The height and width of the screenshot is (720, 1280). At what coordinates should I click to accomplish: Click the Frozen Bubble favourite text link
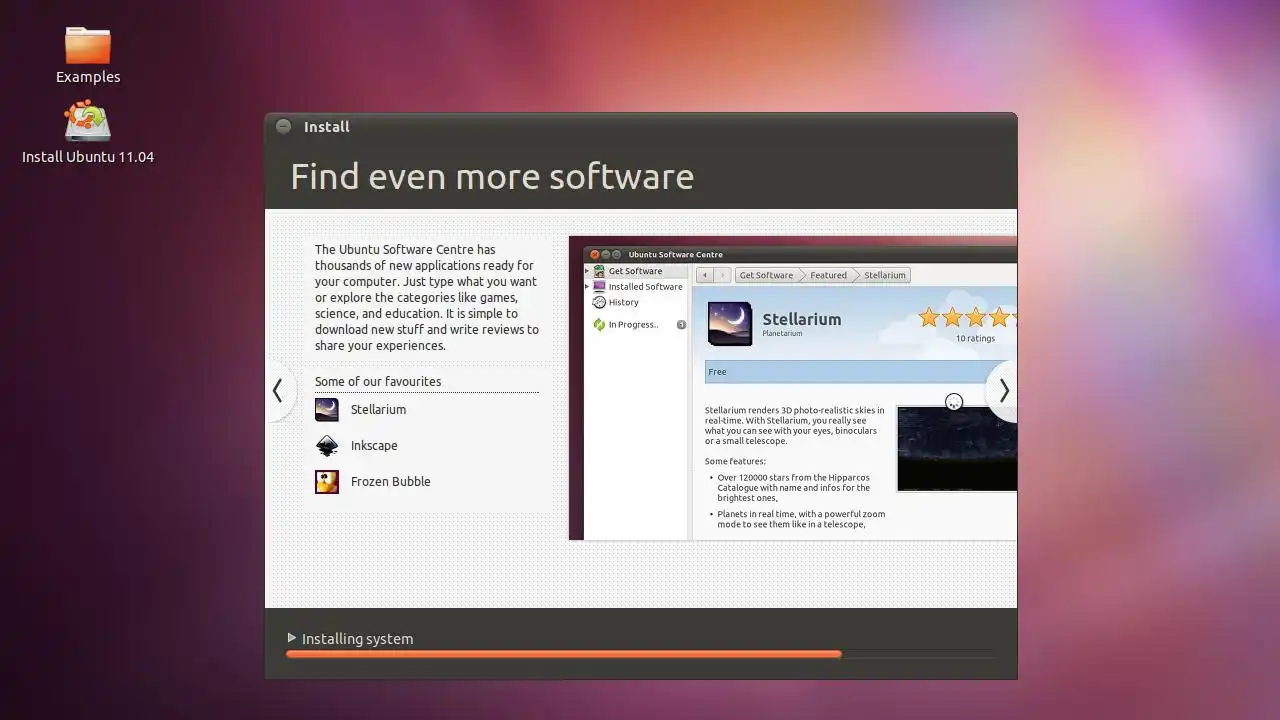tap(390, 482)
